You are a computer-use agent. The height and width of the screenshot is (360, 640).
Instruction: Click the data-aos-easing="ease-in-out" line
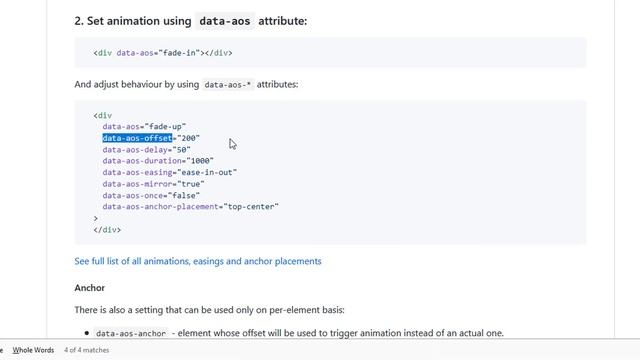point(170,172)
